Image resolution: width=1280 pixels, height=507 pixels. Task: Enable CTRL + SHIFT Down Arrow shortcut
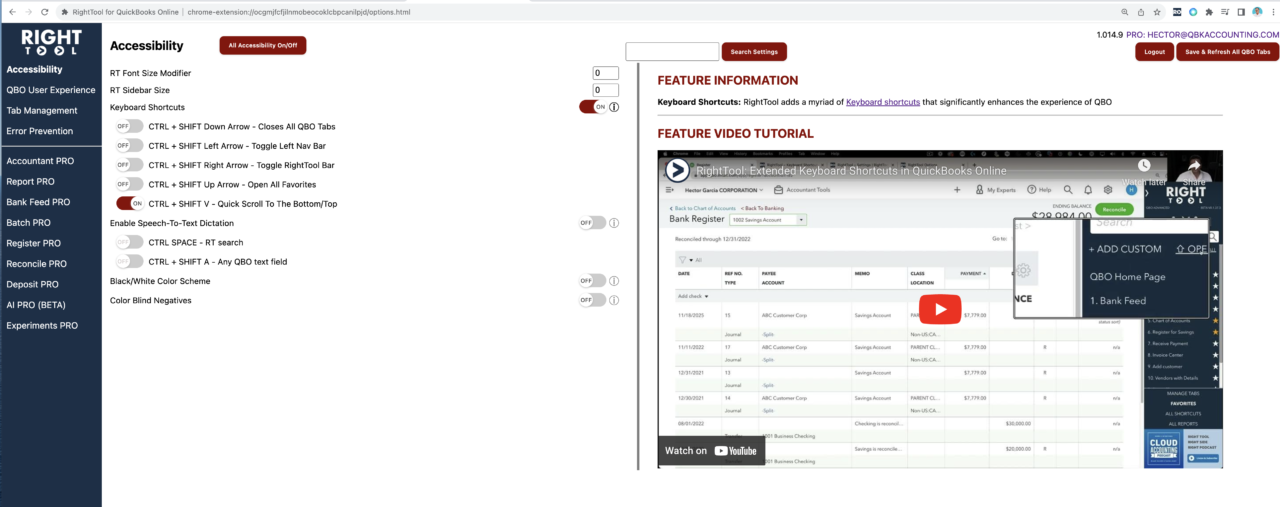[129, 126]
